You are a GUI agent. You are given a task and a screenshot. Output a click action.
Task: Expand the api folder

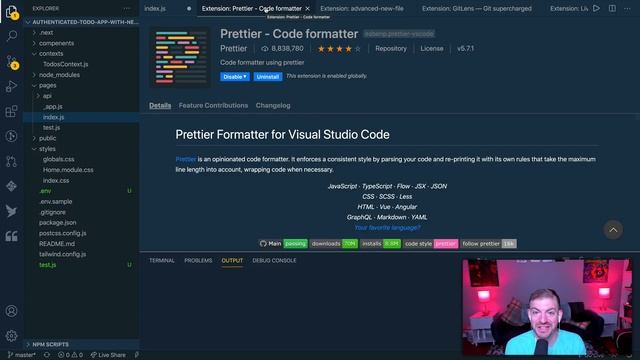[81, 96]
